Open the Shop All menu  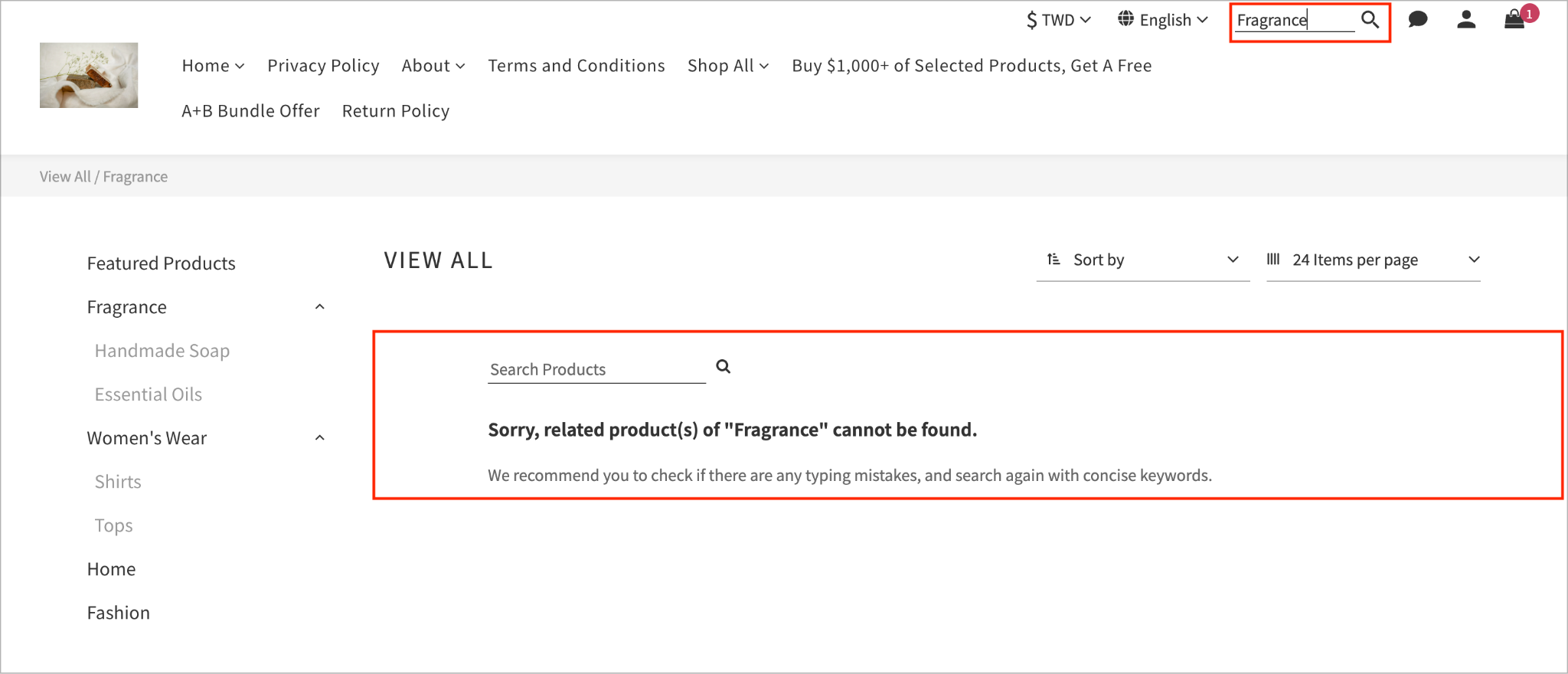click(728, 66)
